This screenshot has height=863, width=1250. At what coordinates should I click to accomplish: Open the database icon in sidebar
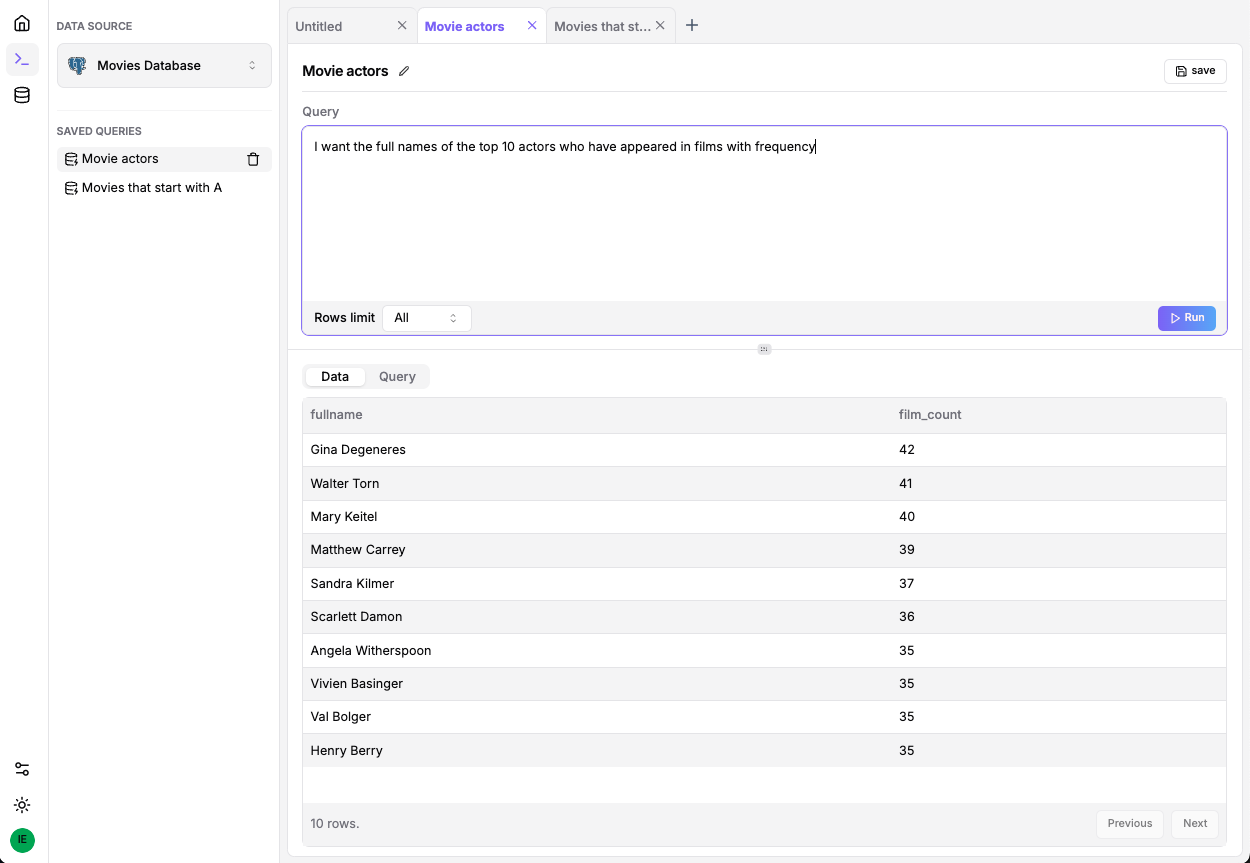[x=22, y=96]
